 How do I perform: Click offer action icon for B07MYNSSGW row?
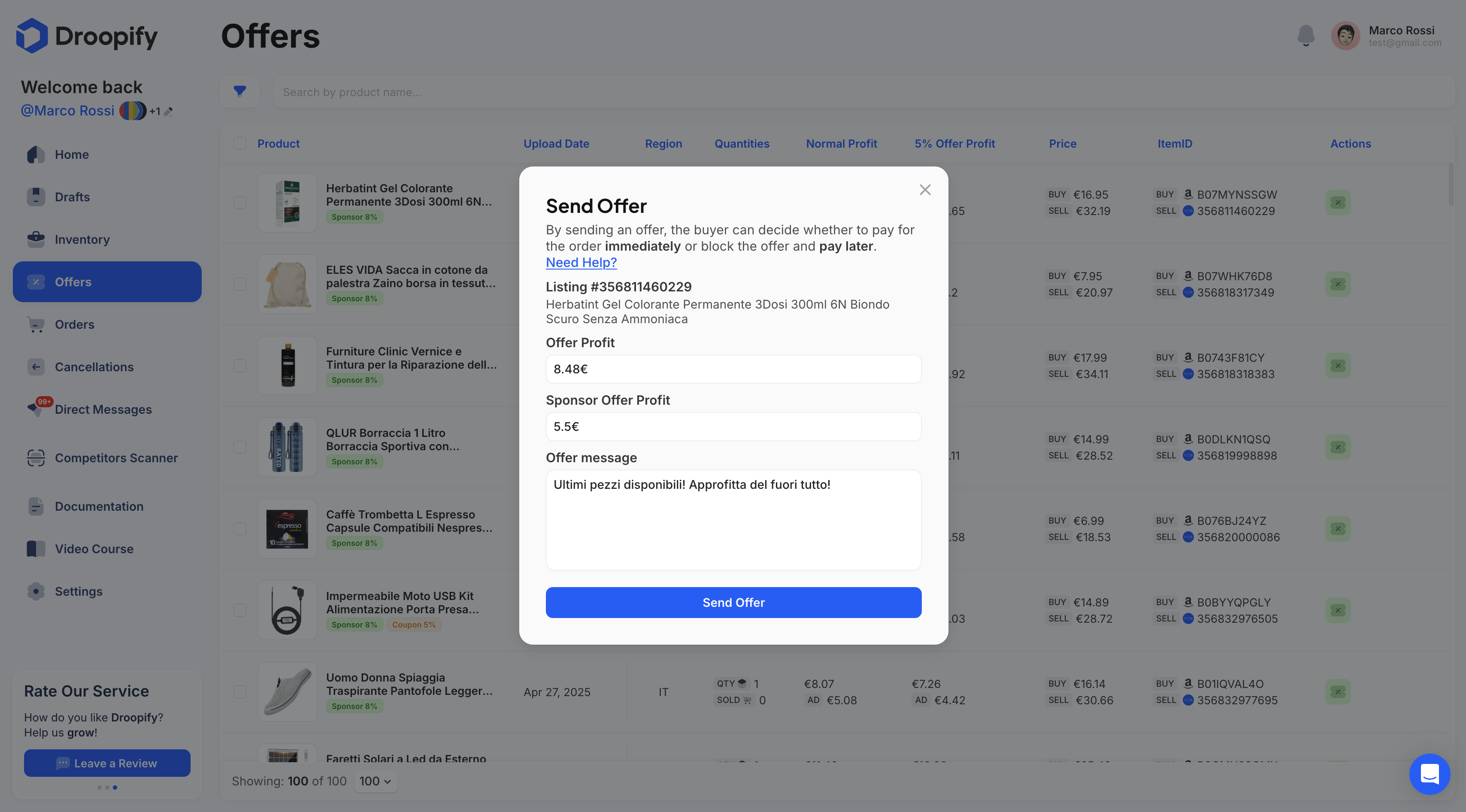[x=1338, y=203]
